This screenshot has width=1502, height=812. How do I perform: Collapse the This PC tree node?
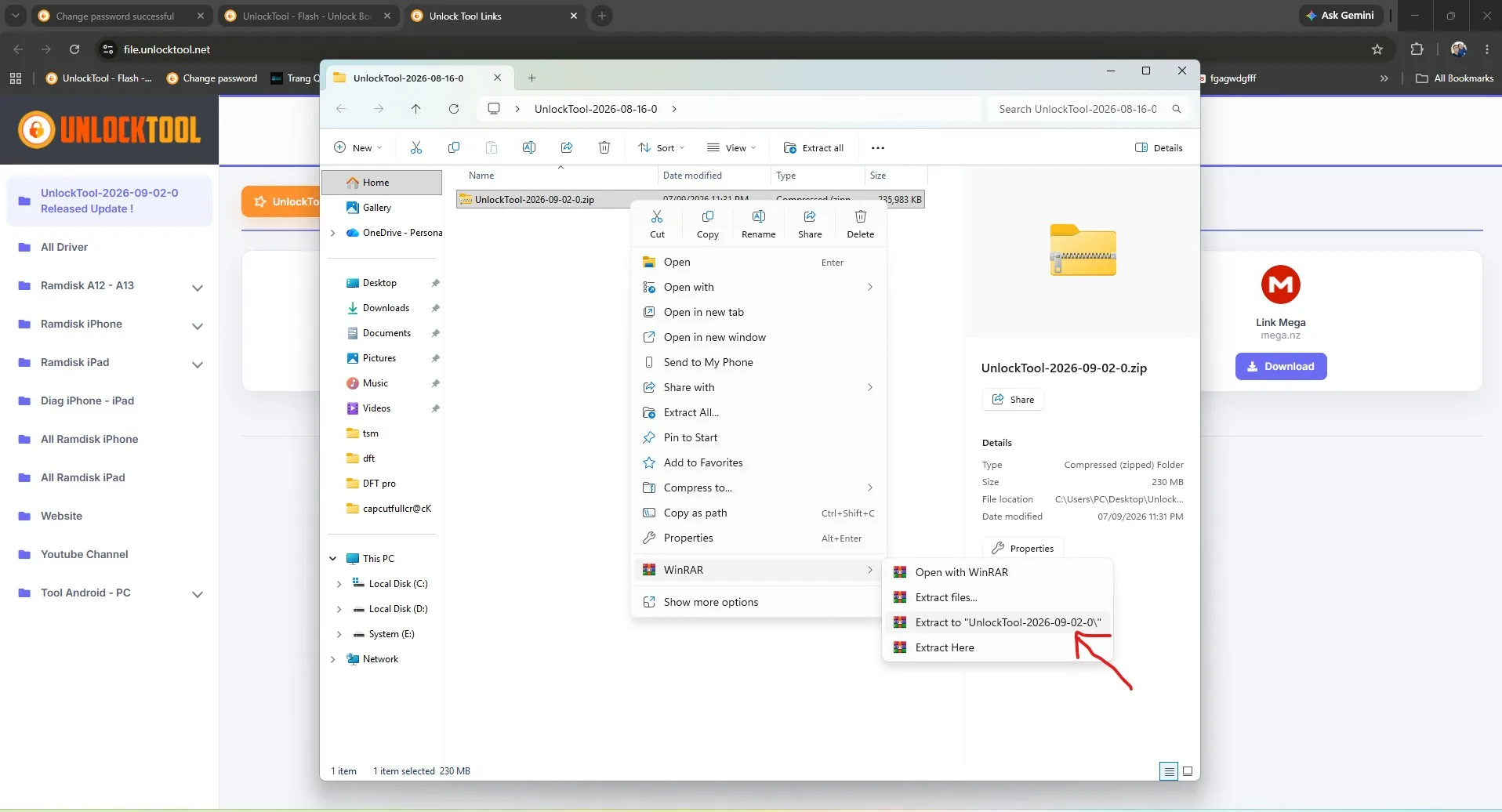tap(332, 559)
